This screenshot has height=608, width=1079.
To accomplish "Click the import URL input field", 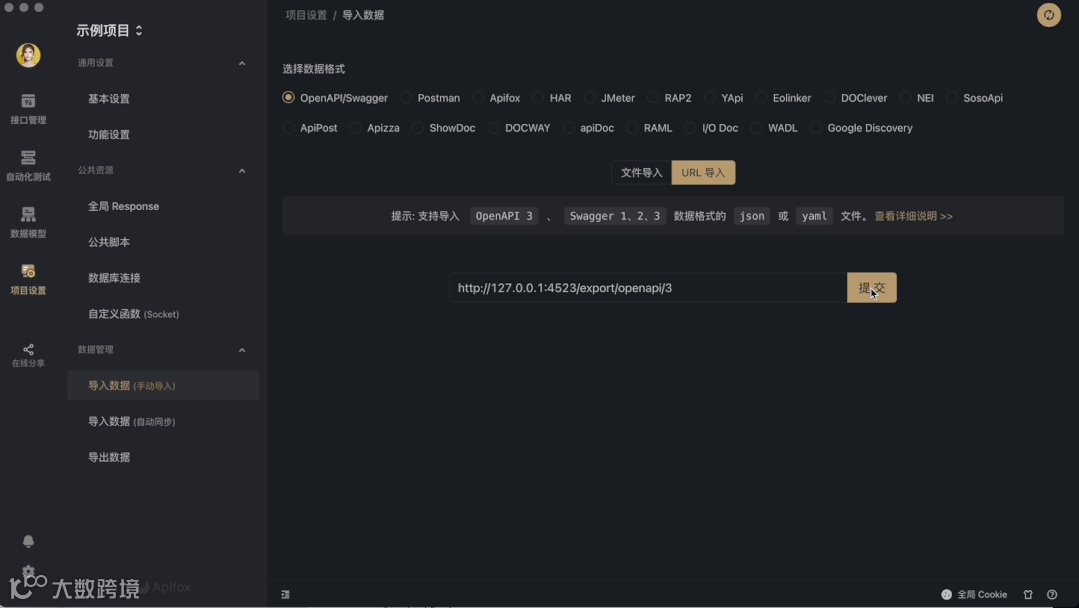I will tap(648, 287).
